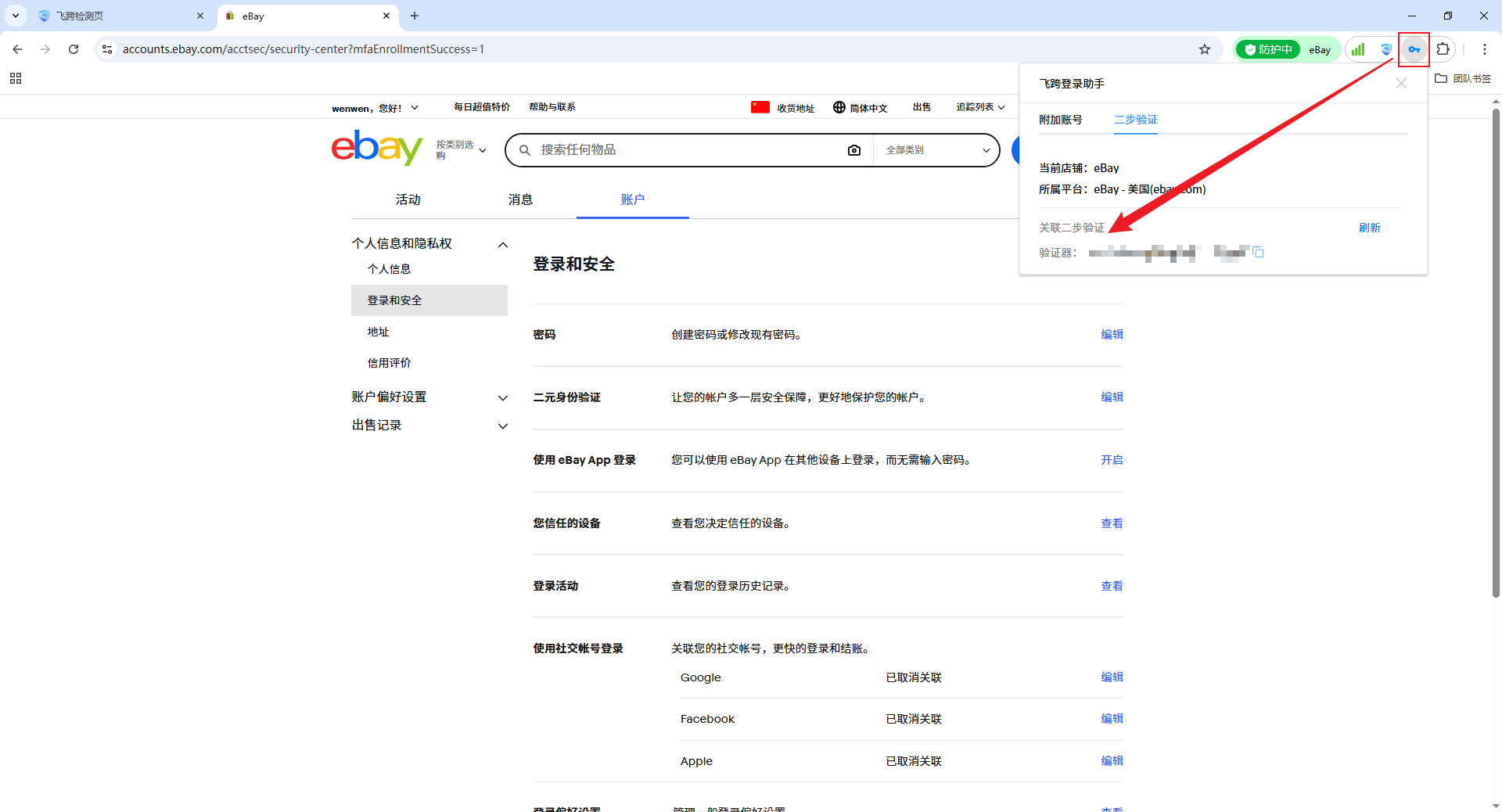
Task: Copy the verifier code with copy icon
Action: point(1258,252)
